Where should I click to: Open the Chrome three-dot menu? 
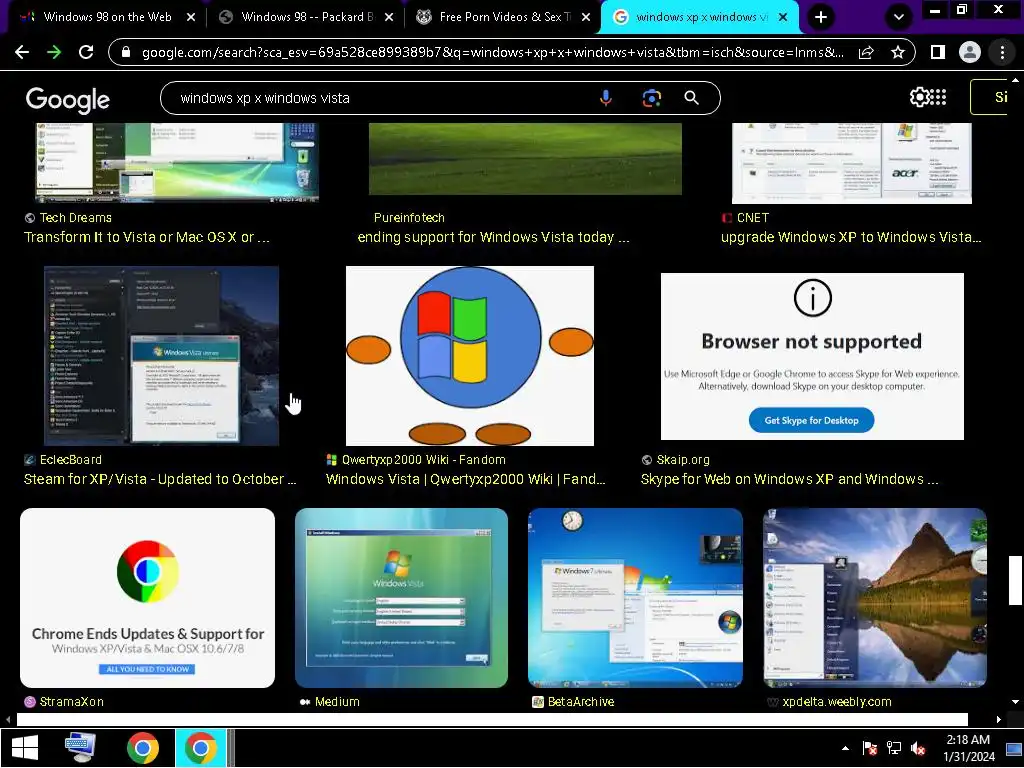[1002, 52]
